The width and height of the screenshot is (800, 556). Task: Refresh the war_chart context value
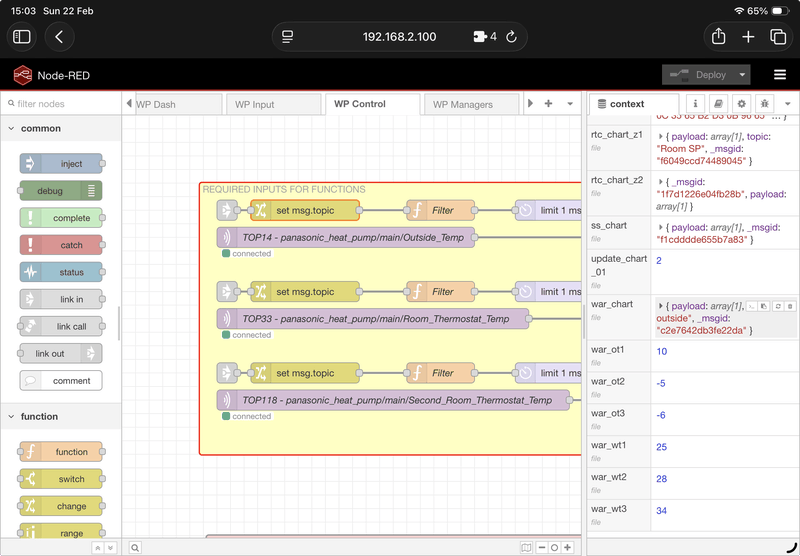click(x=778, y=307)
